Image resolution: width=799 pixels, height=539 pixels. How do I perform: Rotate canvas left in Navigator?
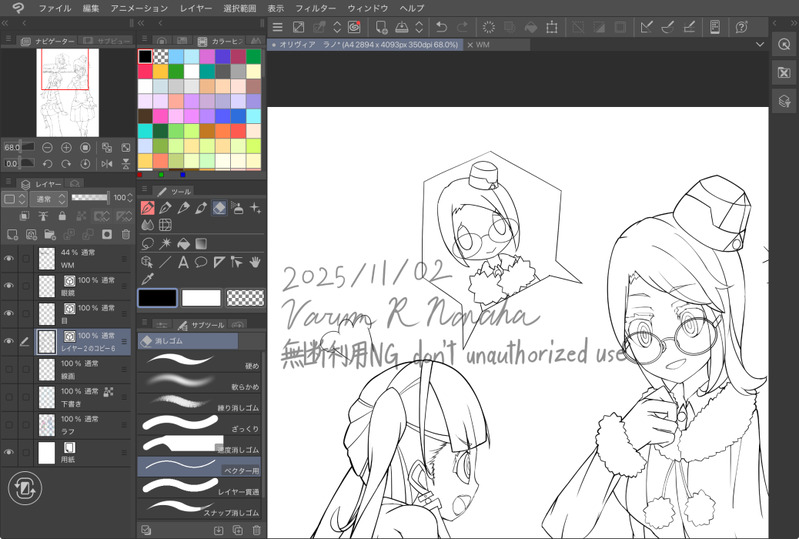click(x=47, y=164)
